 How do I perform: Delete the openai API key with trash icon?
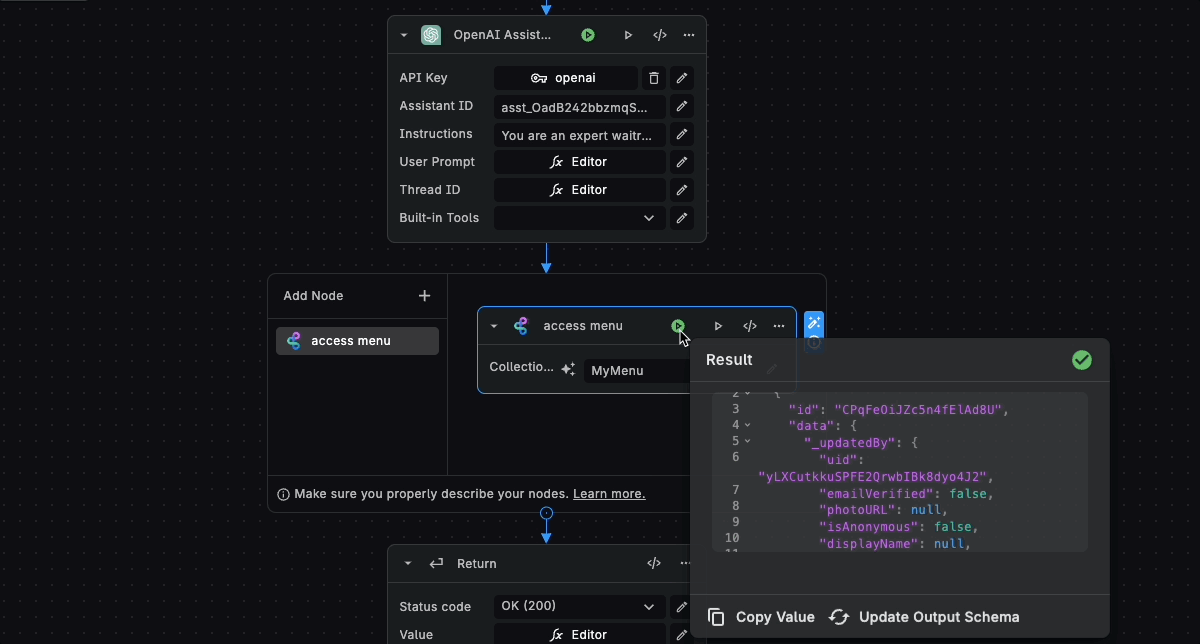click(653, 78)
